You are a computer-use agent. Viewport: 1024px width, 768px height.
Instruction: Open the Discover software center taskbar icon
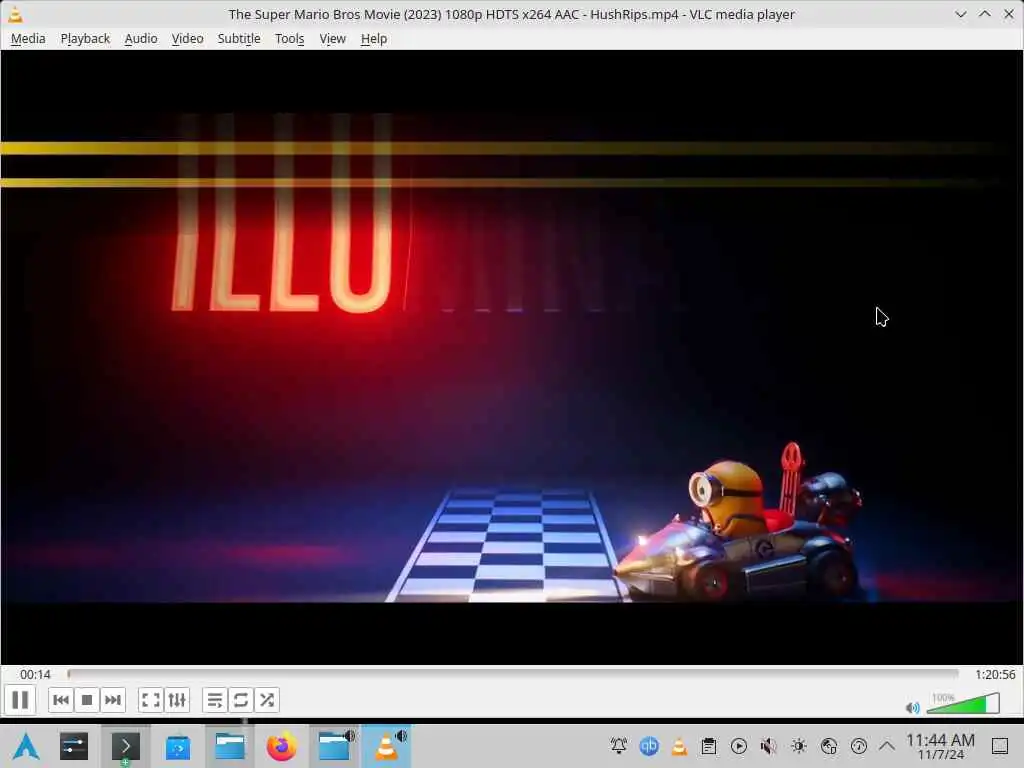pos(178,746)
